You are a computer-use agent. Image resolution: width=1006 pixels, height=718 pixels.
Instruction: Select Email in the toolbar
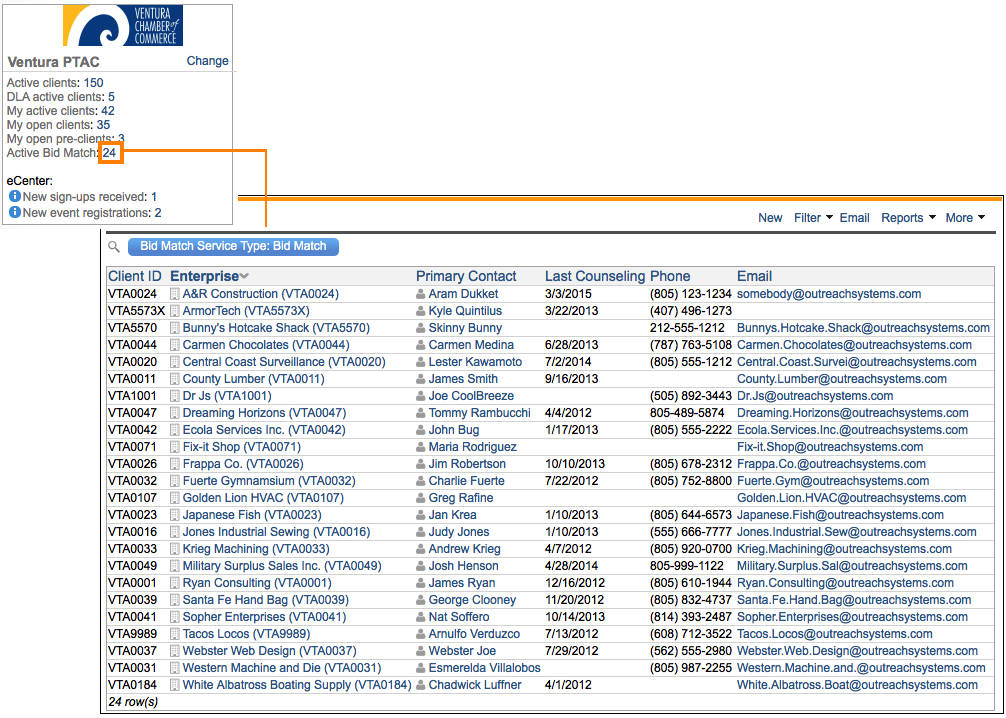coord(854,218)
